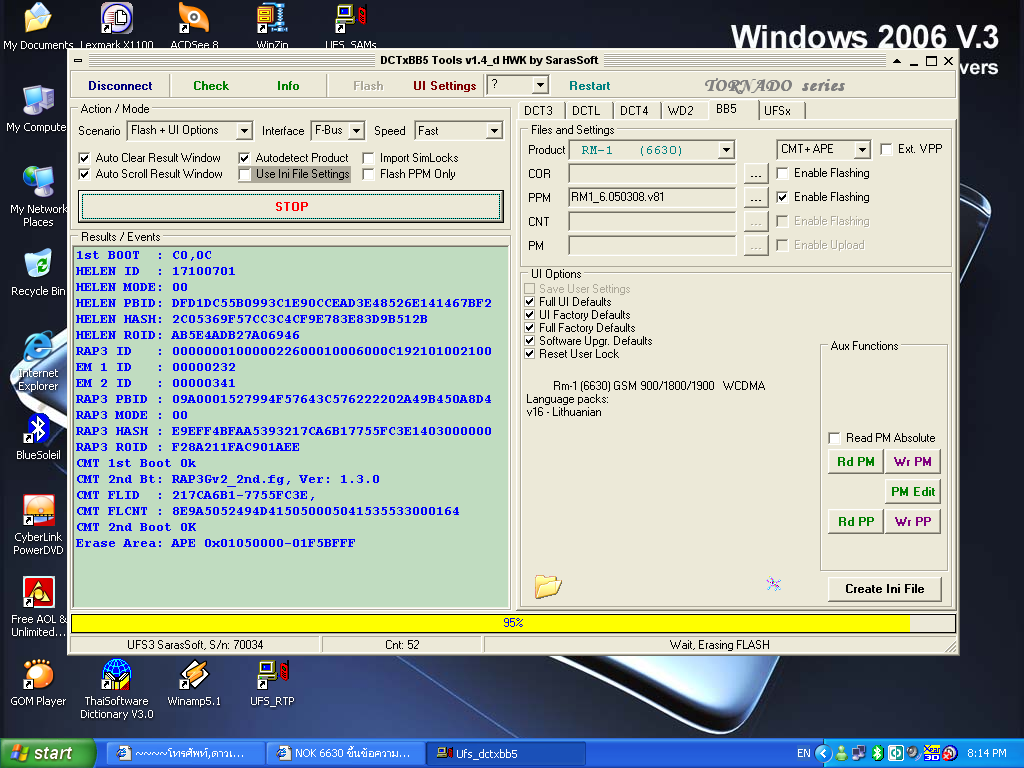
Task: Toggle Auto Scroll Result Window checkbox
Action: tap(84, 174)
